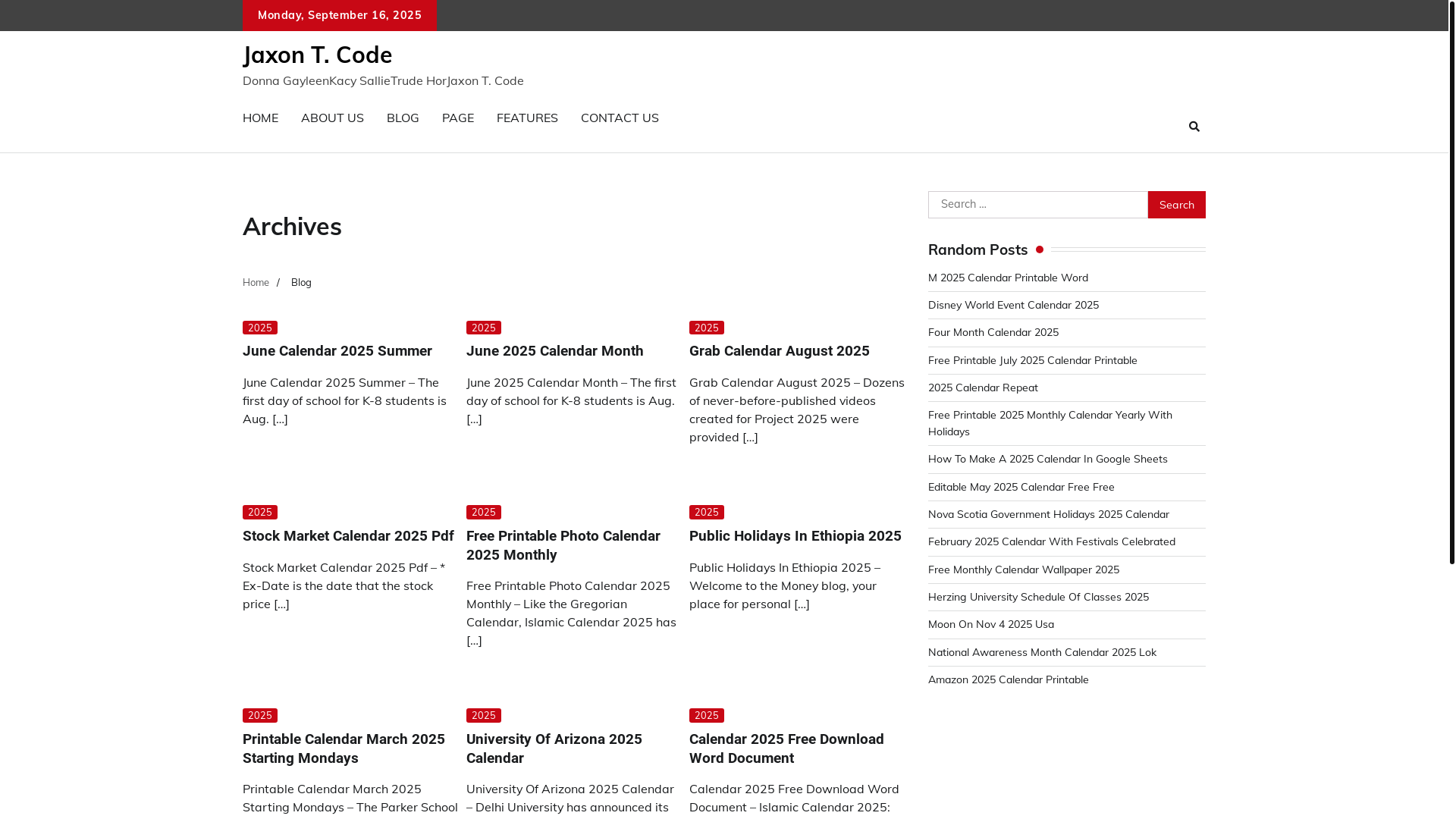
Task: Open Printable Calendar March 2025 Starting Mondays
Action: pyautogui.click(x=344, y=748)
